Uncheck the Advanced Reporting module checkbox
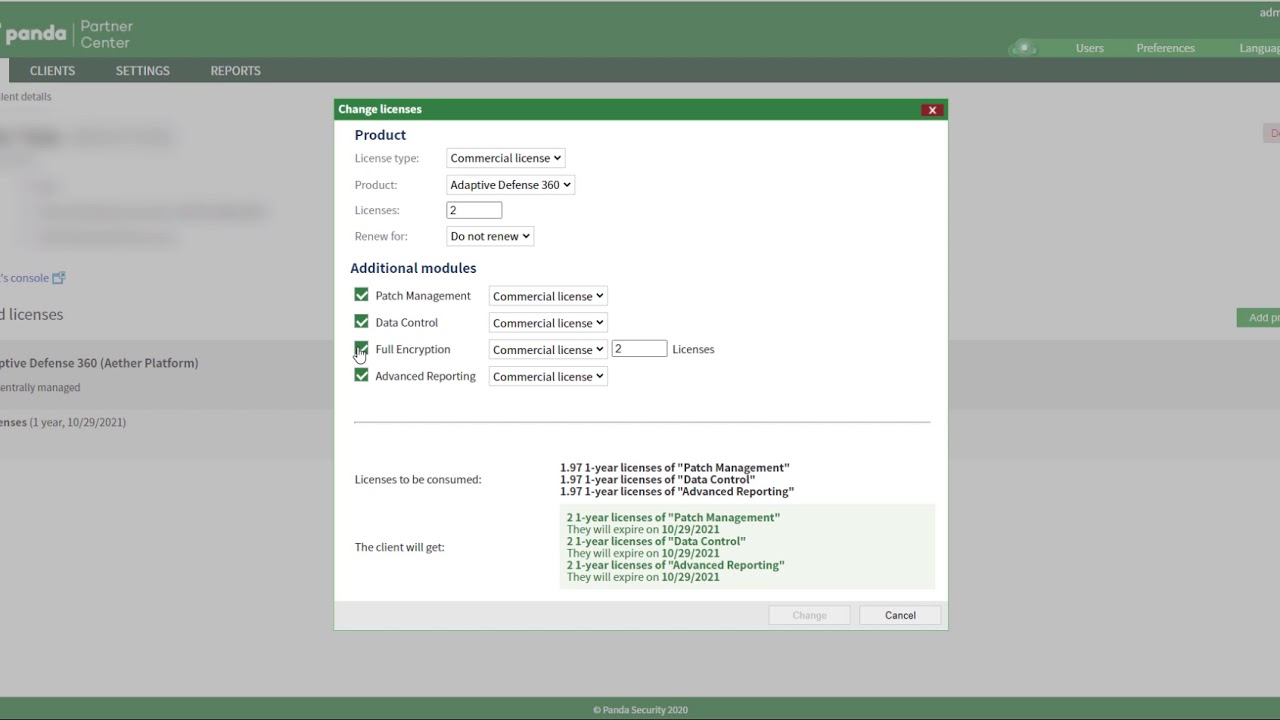Viewport: 1280px width, 720px height. point(361,376)
